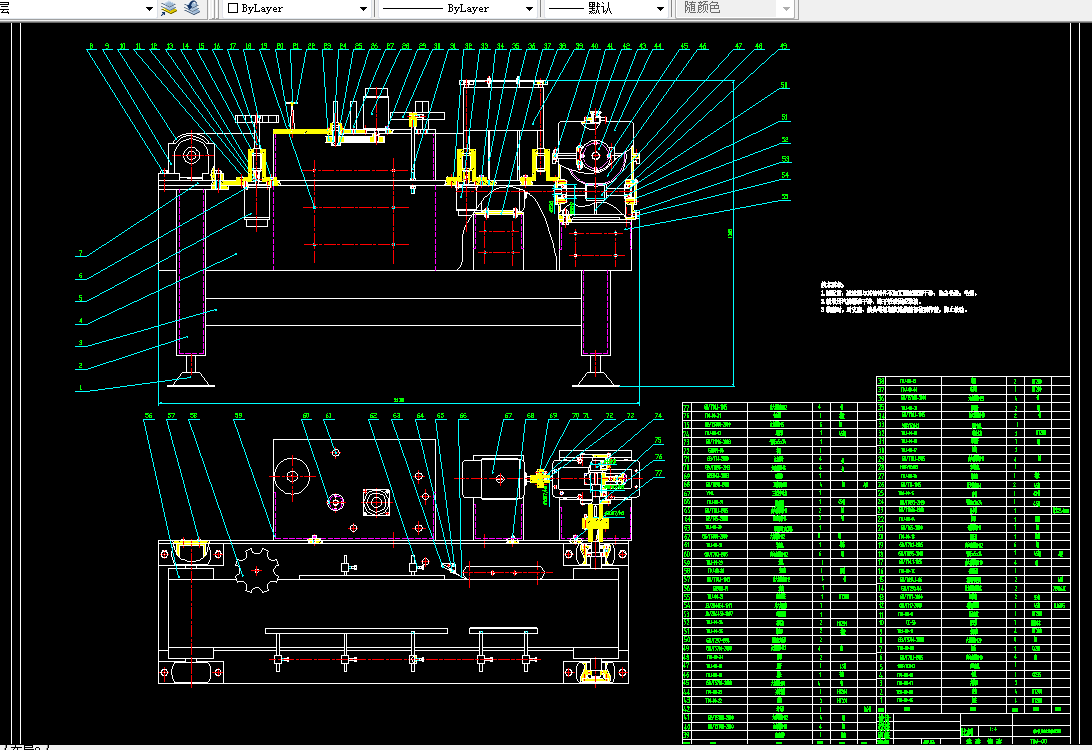This screenshot has height=750, width=1092.
Task: Select part balloon number 52
Action: point(785,140)
